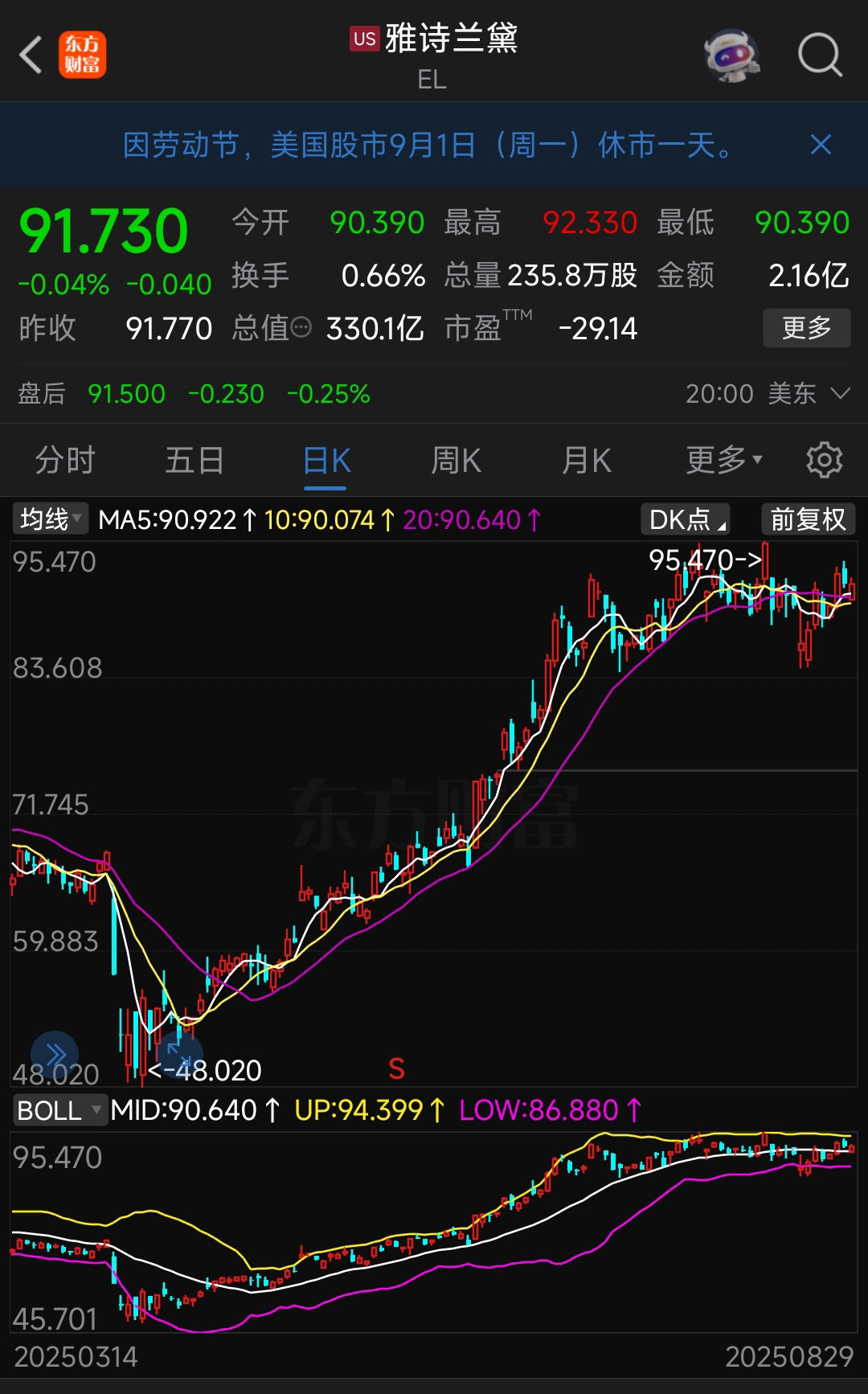Tap the 20:00 after-hours time
This screenshot has height=1394, width=868.
click(x=719, y=394)
